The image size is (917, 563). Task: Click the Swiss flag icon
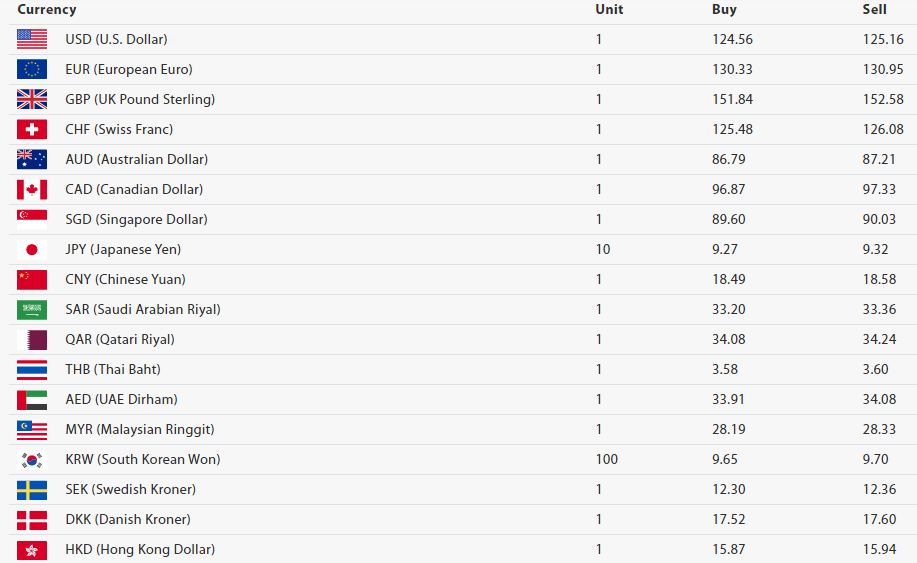[x=32, y=129]
